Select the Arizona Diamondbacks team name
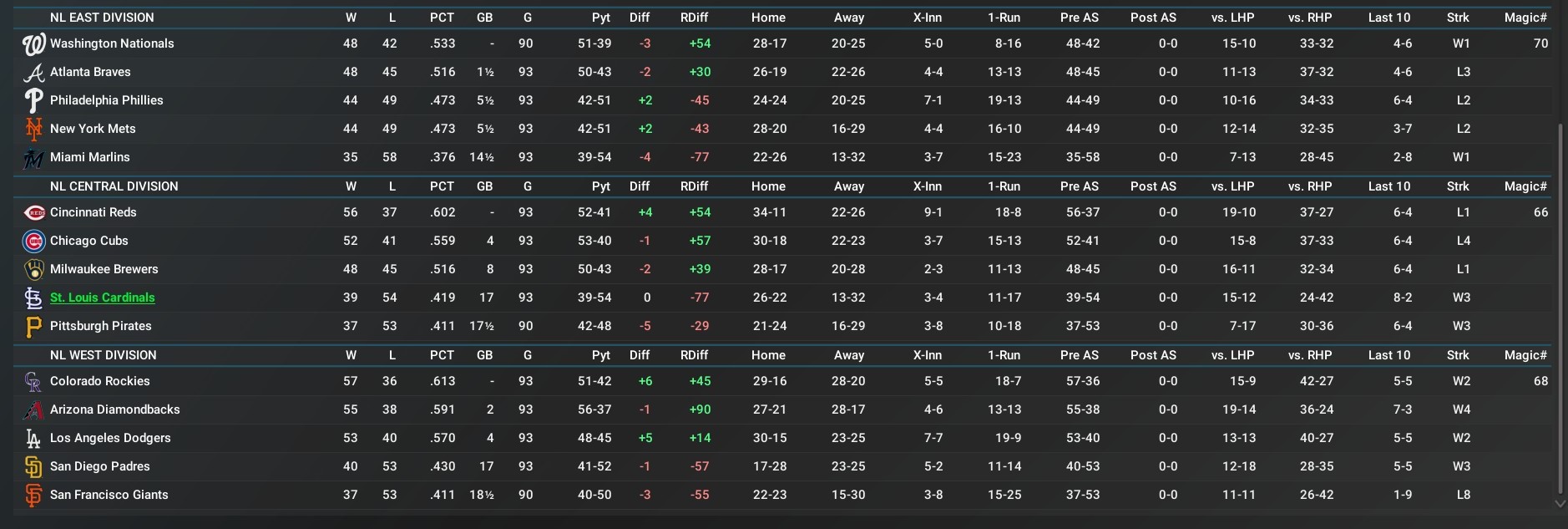This screenshot has height=529, width=1568. [114, 409]
